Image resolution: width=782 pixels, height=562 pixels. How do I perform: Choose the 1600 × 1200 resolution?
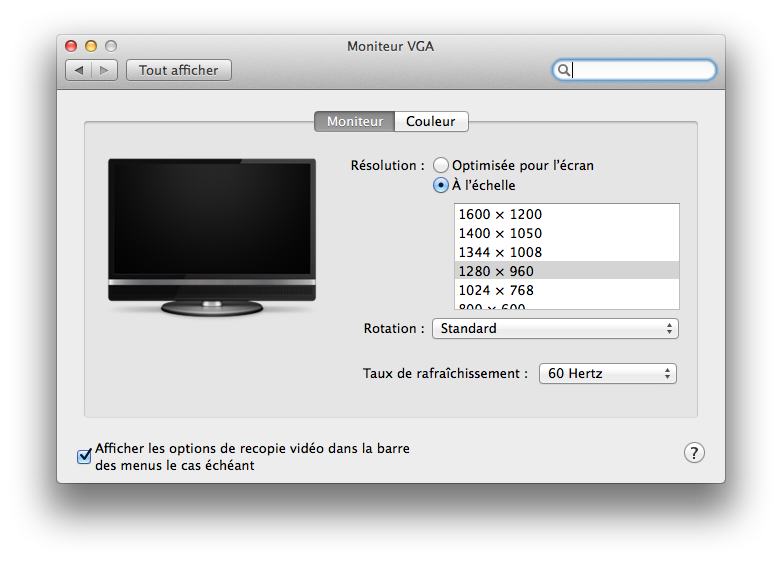coord(567,214)
